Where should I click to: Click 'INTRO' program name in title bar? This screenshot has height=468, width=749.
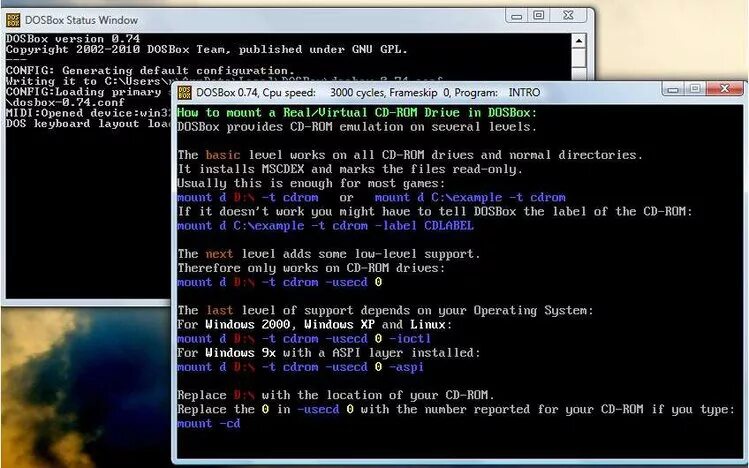coord(524,93)
